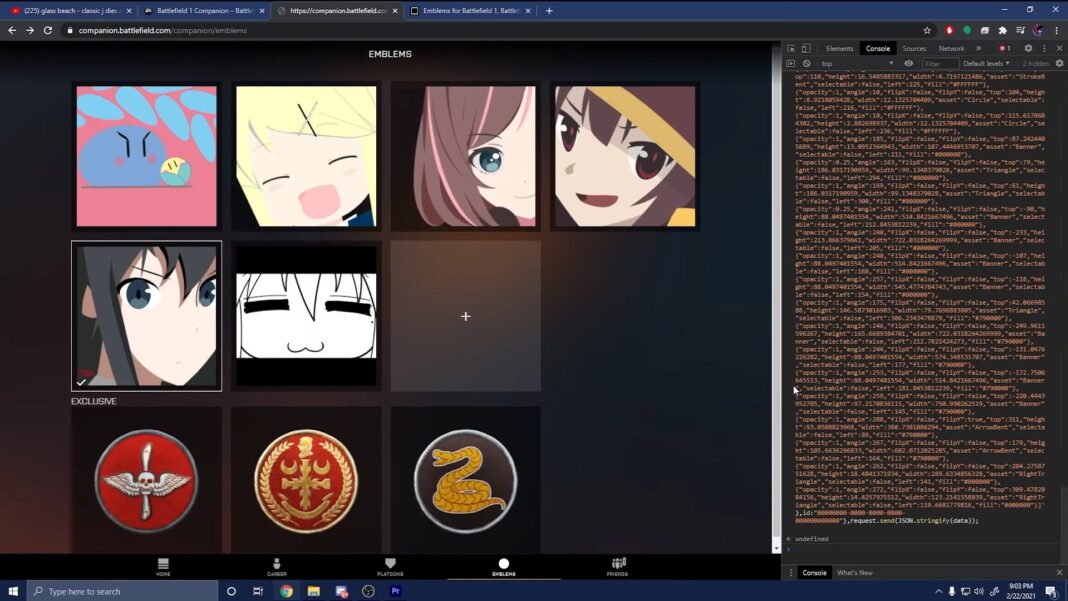Switch to the Network tab

[x=951, y=48]
